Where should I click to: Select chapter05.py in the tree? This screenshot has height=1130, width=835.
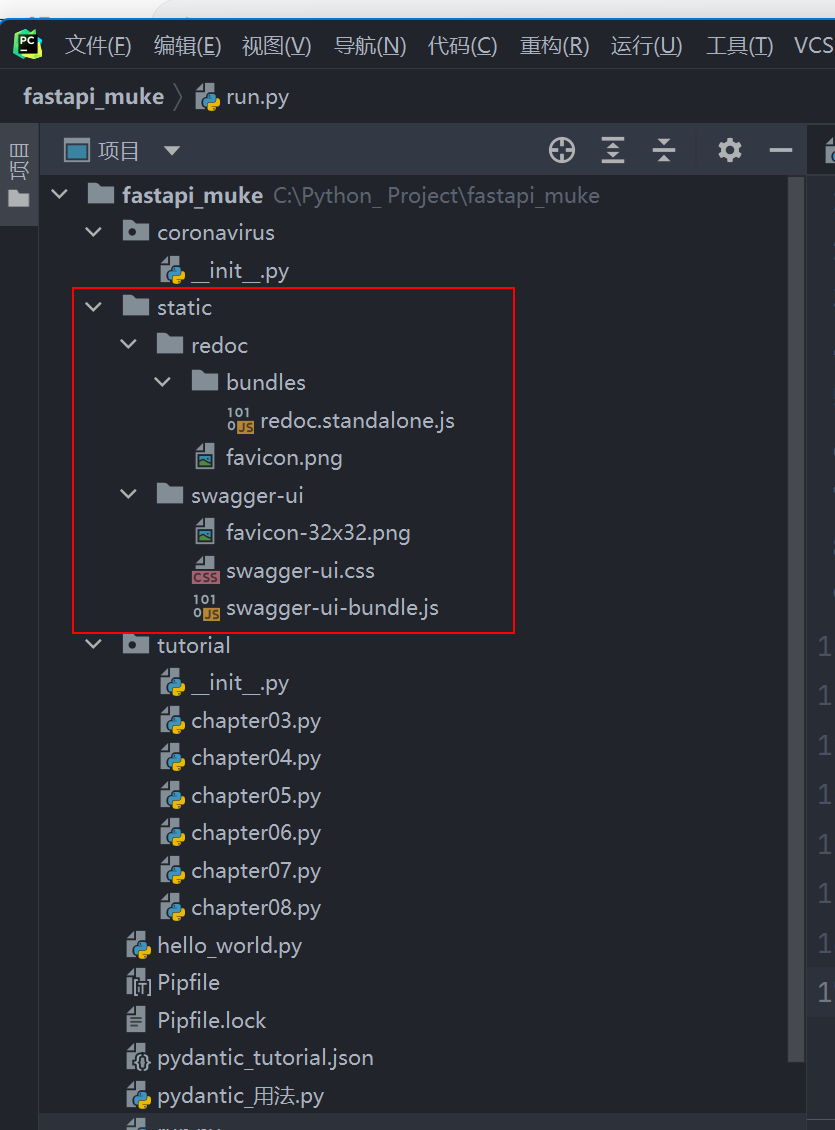click(x=256, y=796)
